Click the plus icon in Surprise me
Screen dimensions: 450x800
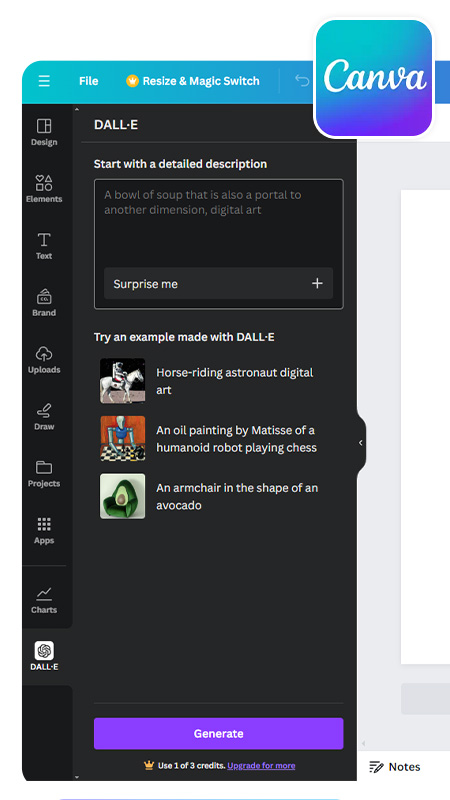(317, 283)
